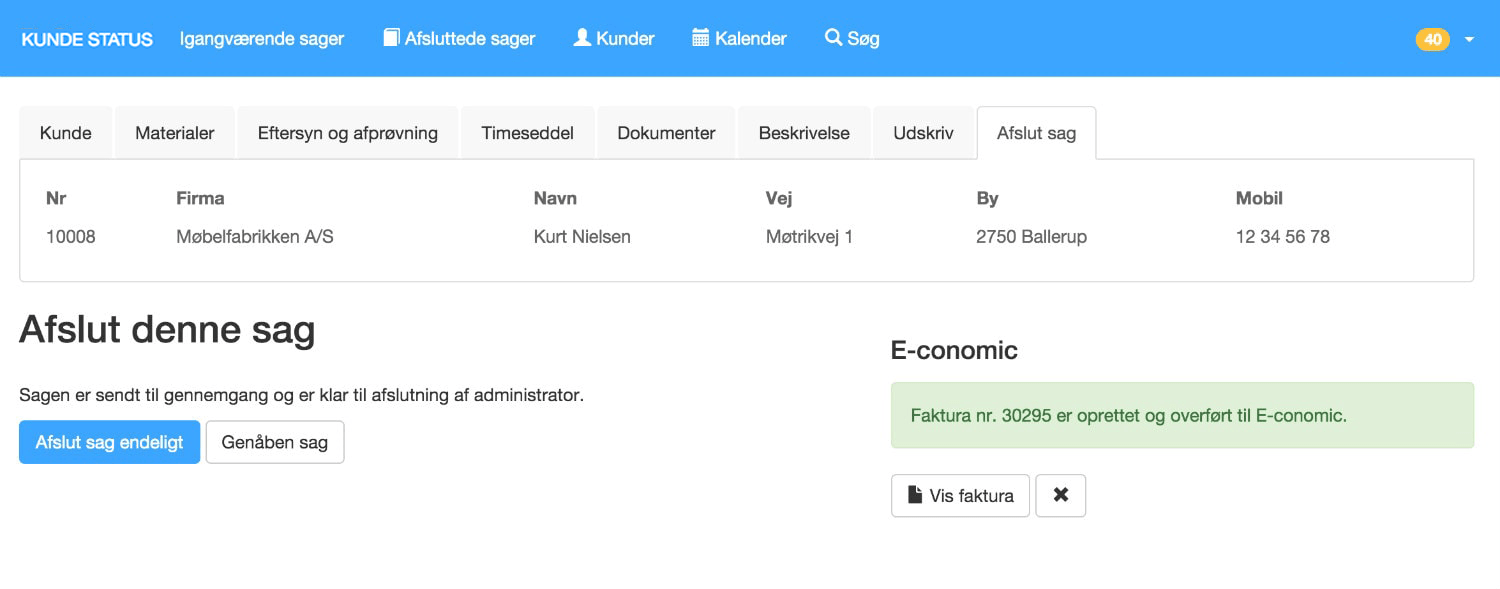Image resolution: width=1500 pixels, height=589 pixels.
Task: Select the Kunde tab
Action: [66, 133]
